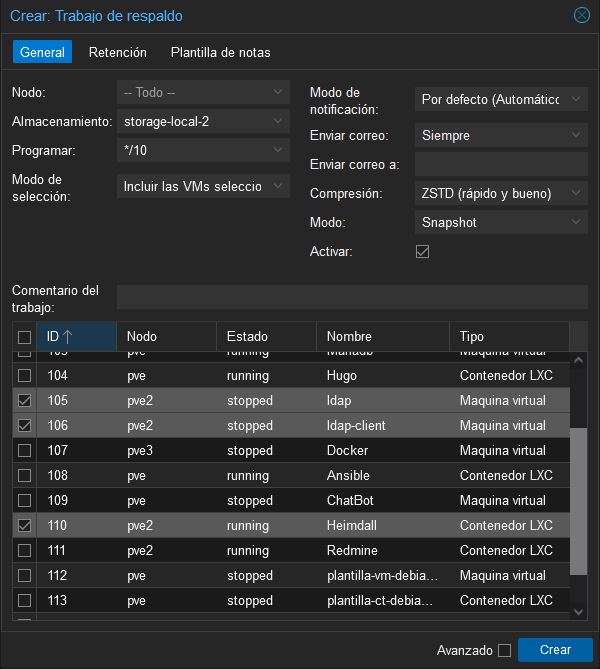600x669 pixels.
Task: Click the VM list scrollbar thumb
Action: click(x=579, y=501)
